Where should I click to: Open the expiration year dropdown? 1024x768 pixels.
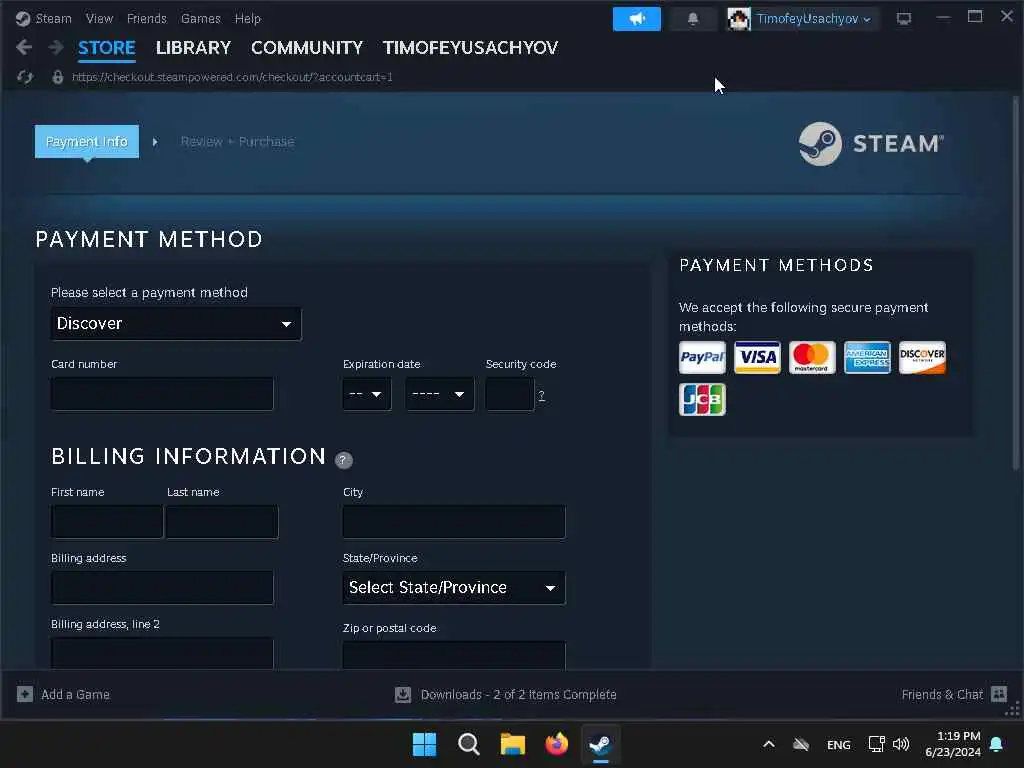coord(440,394)
